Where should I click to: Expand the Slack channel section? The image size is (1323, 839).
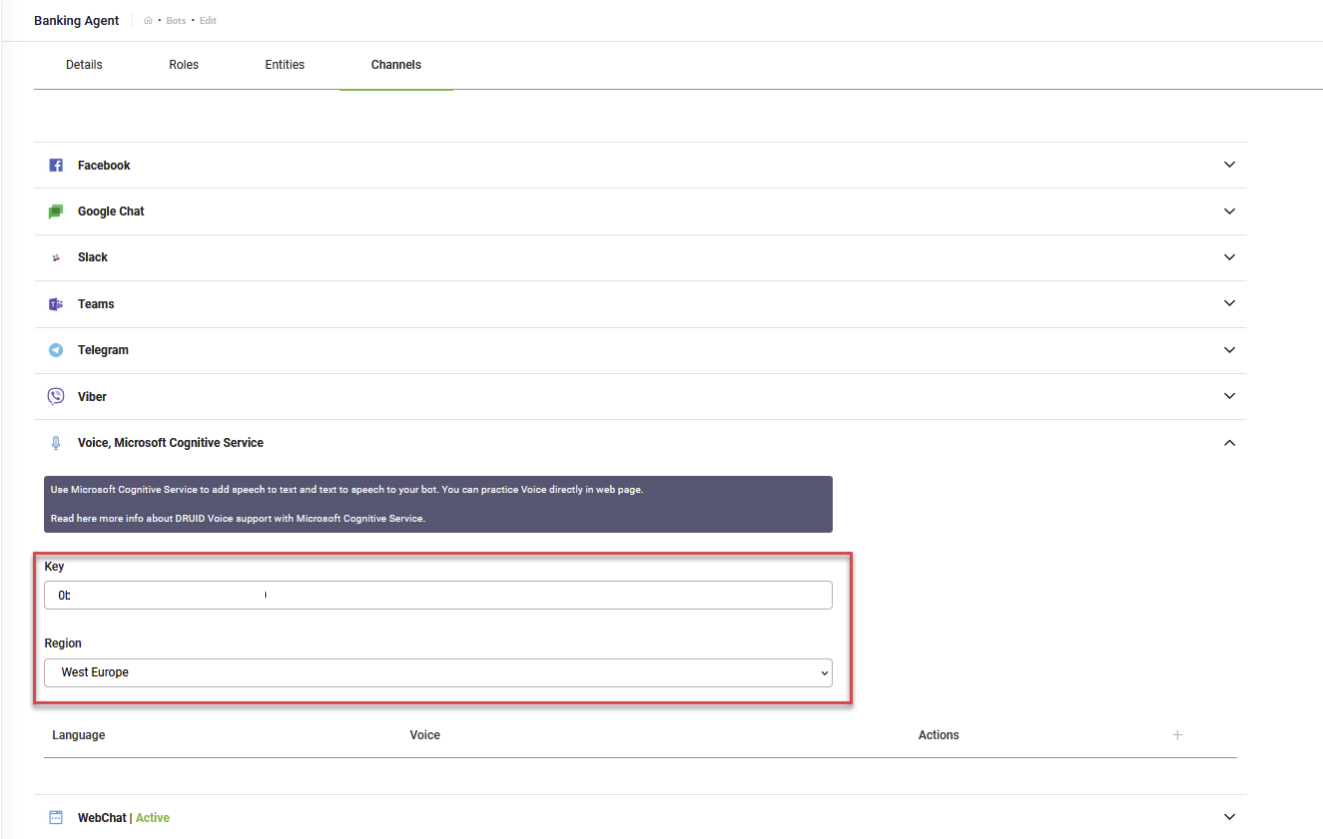click(1230, 257)
